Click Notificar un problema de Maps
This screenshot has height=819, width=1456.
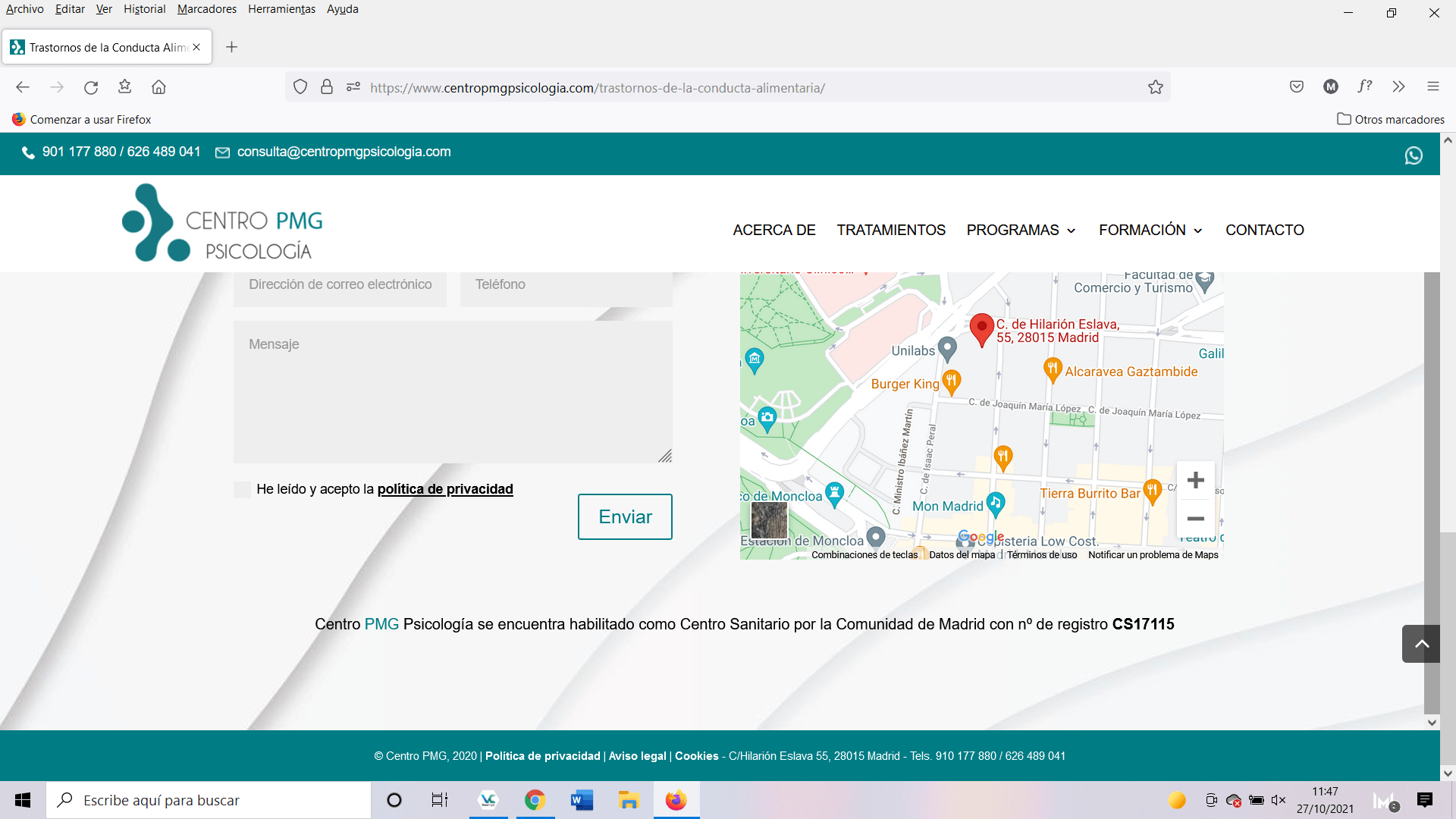1153,555
